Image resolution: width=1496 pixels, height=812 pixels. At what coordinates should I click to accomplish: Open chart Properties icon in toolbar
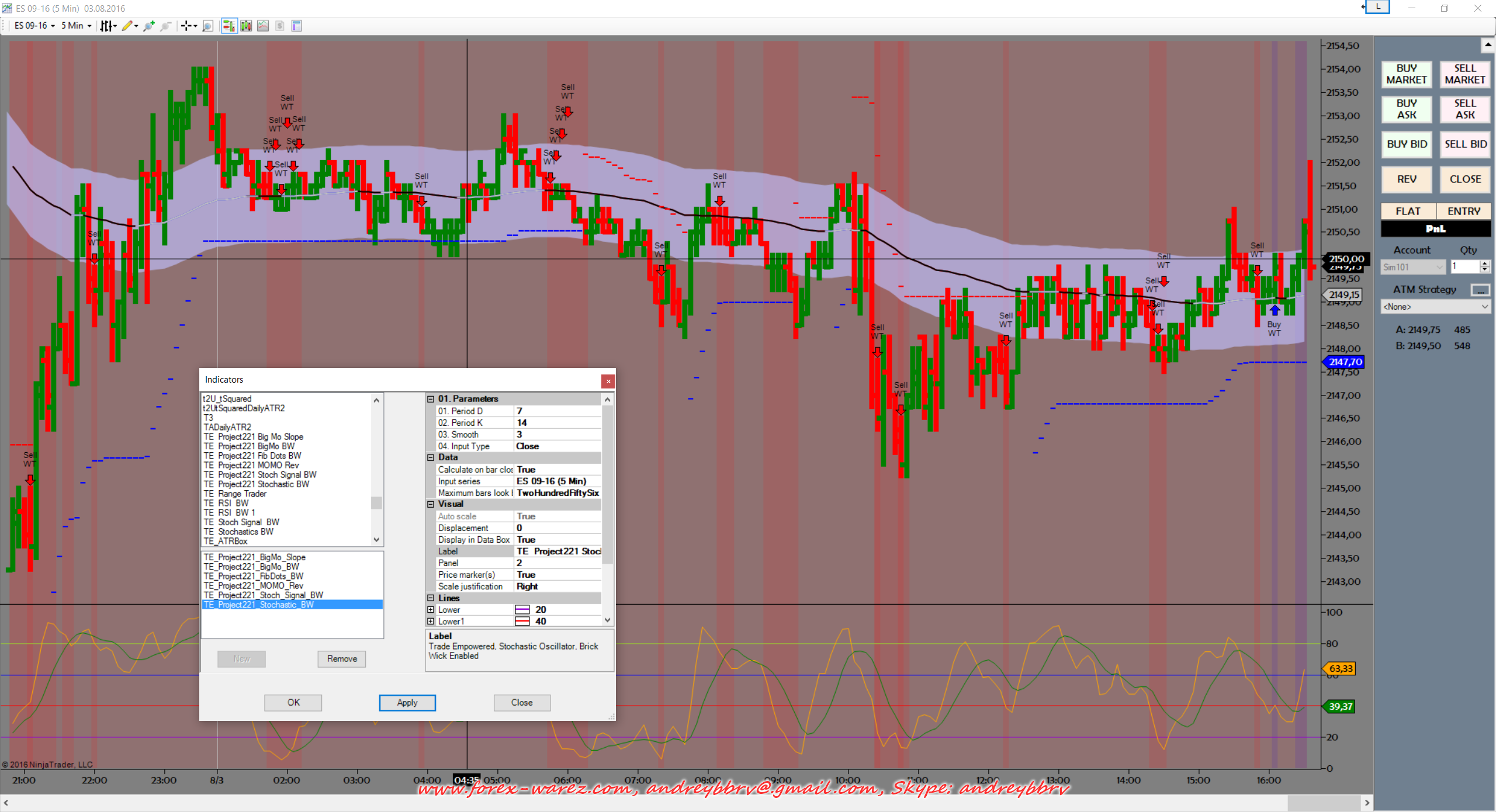click(x=296, y=26)
